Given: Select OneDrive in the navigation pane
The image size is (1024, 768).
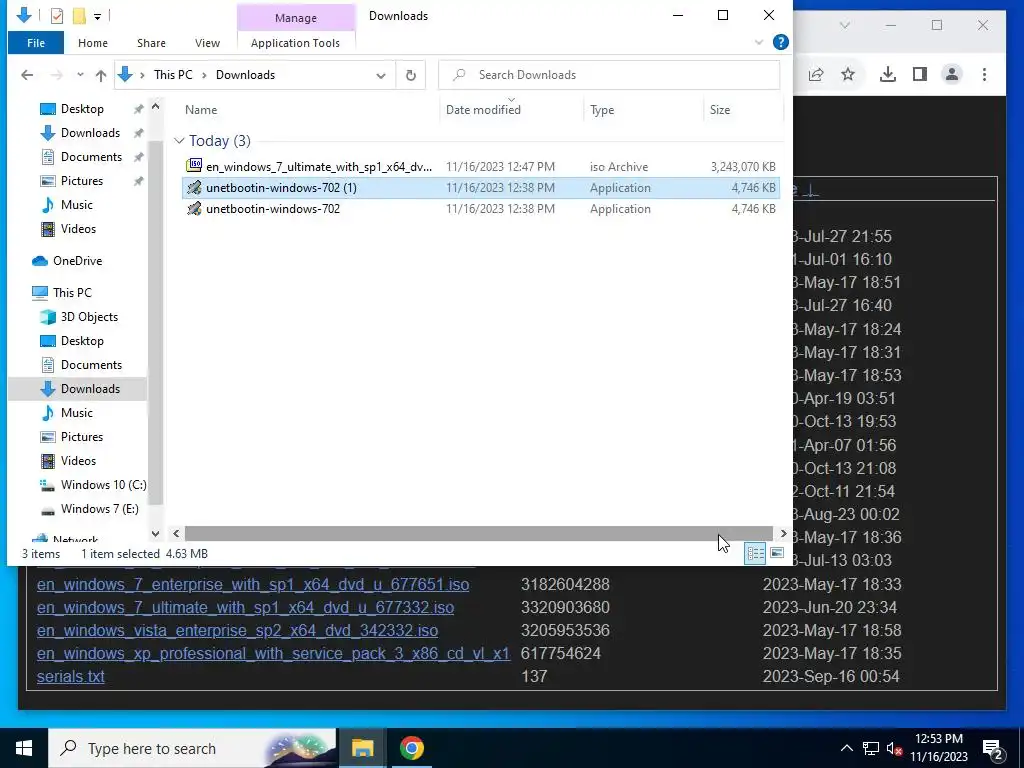Looking at the screenshot, I should coord(77,261).
